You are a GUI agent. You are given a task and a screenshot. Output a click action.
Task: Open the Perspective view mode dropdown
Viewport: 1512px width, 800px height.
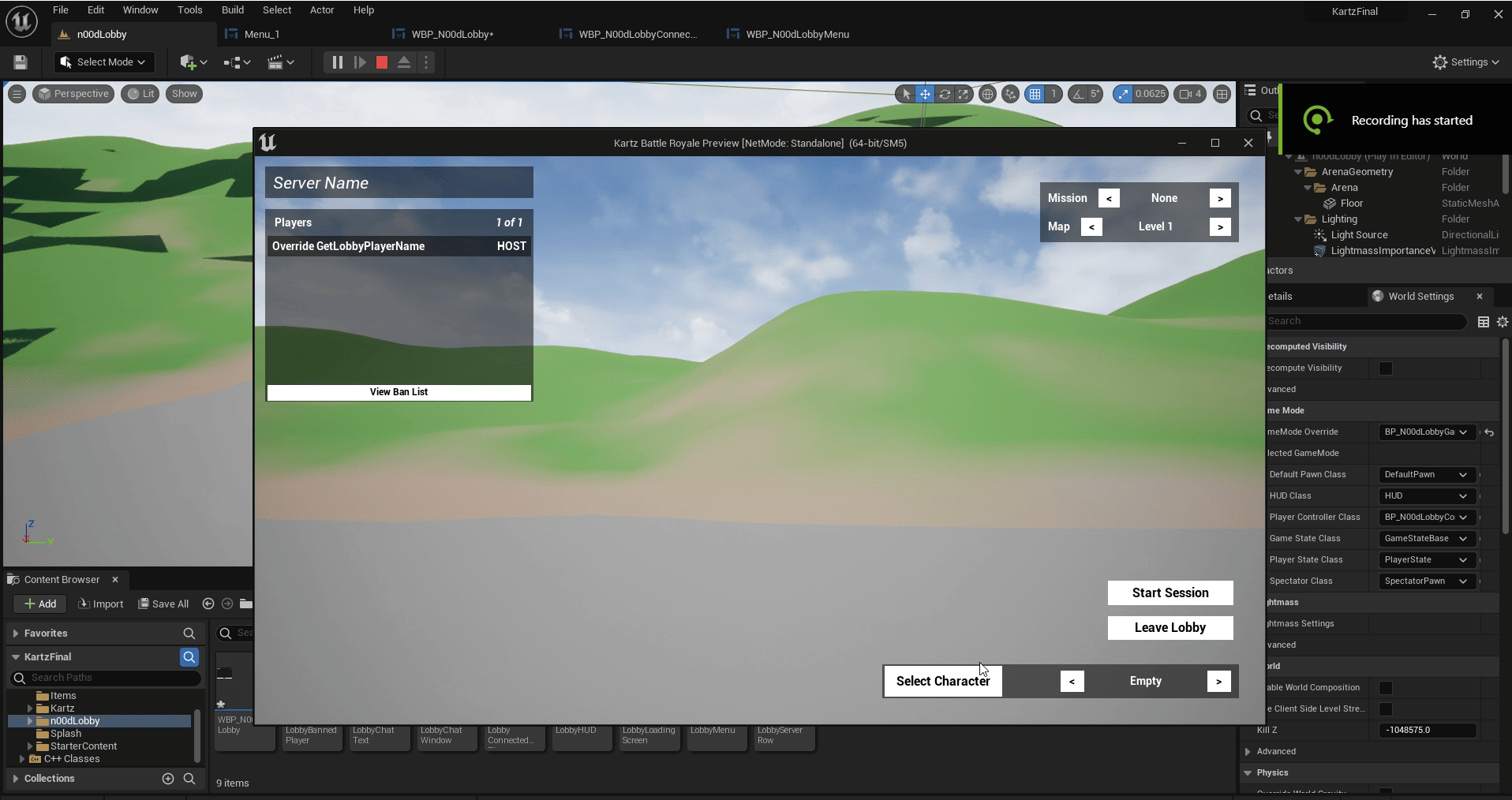click(x=73, y=94)
